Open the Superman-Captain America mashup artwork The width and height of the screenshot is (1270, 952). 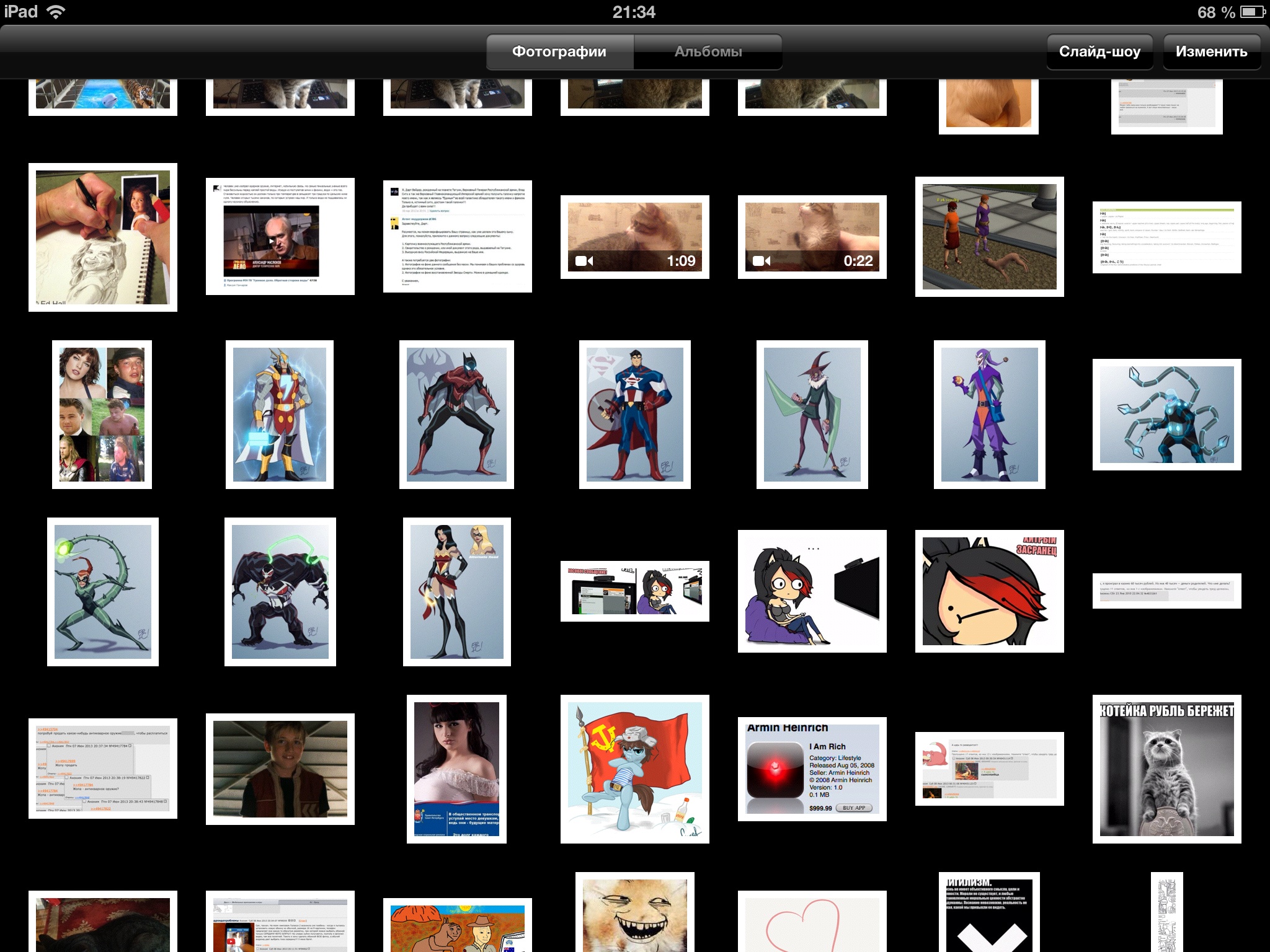pyautogui.click(x=635, y=414)
